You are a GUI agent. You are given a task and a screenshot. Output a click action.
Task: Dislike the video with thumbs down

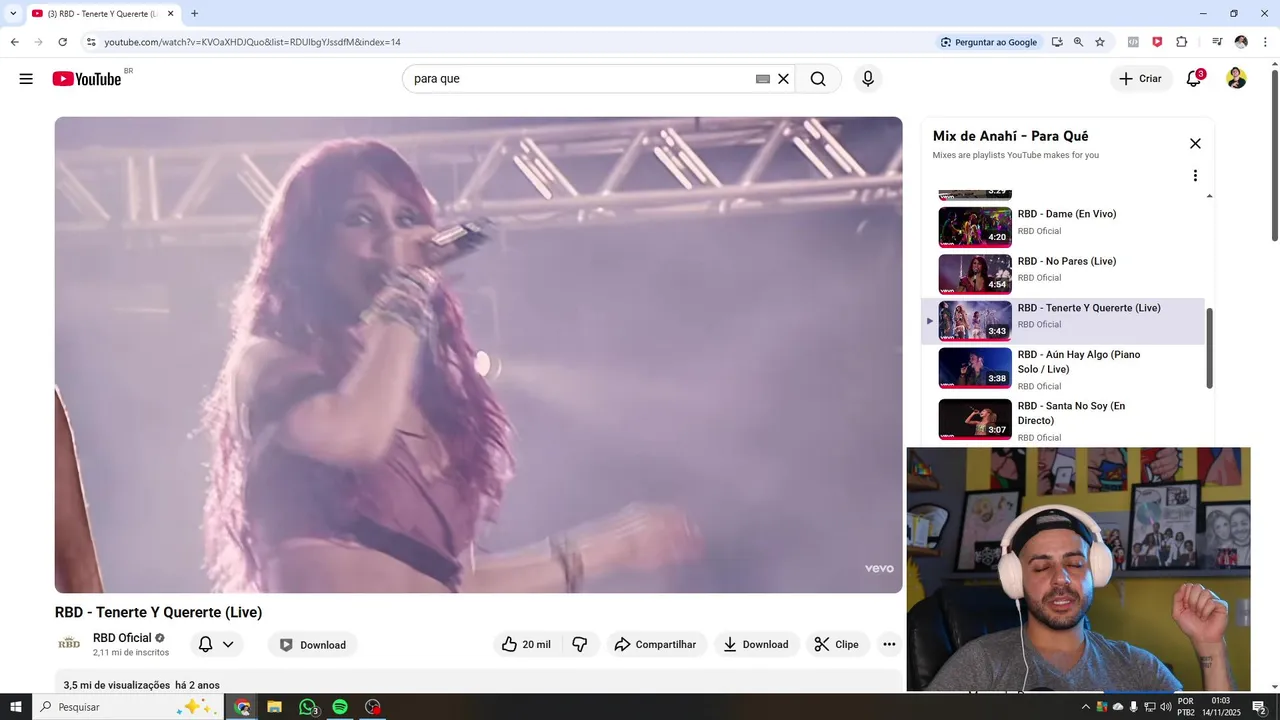(580, 645)
